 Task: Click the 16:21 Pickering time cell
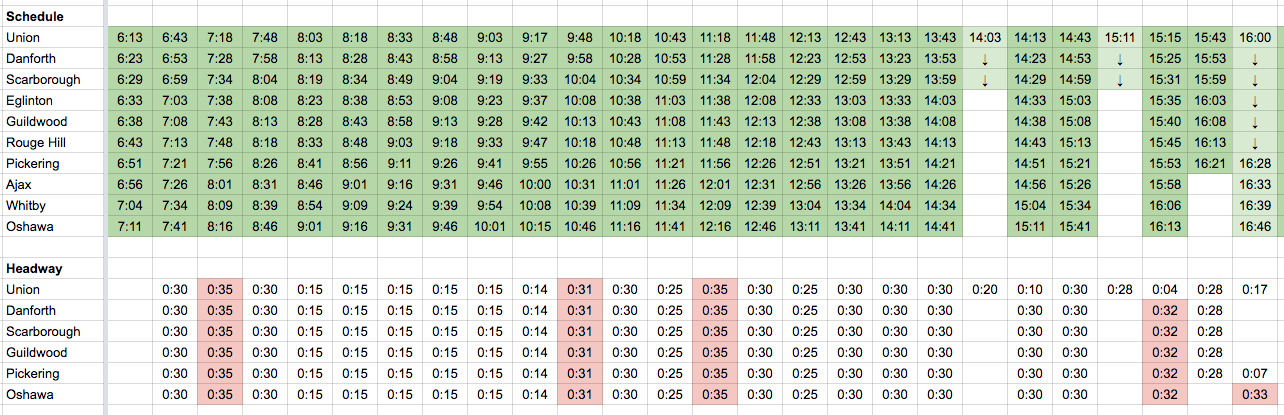[1210, 163]
